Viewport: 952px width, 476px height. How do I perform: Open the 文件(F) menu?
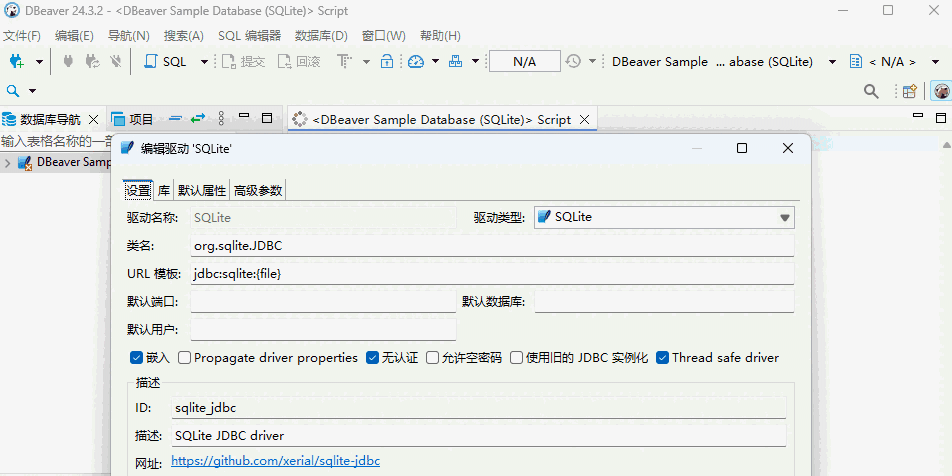(x=22, y=36)
